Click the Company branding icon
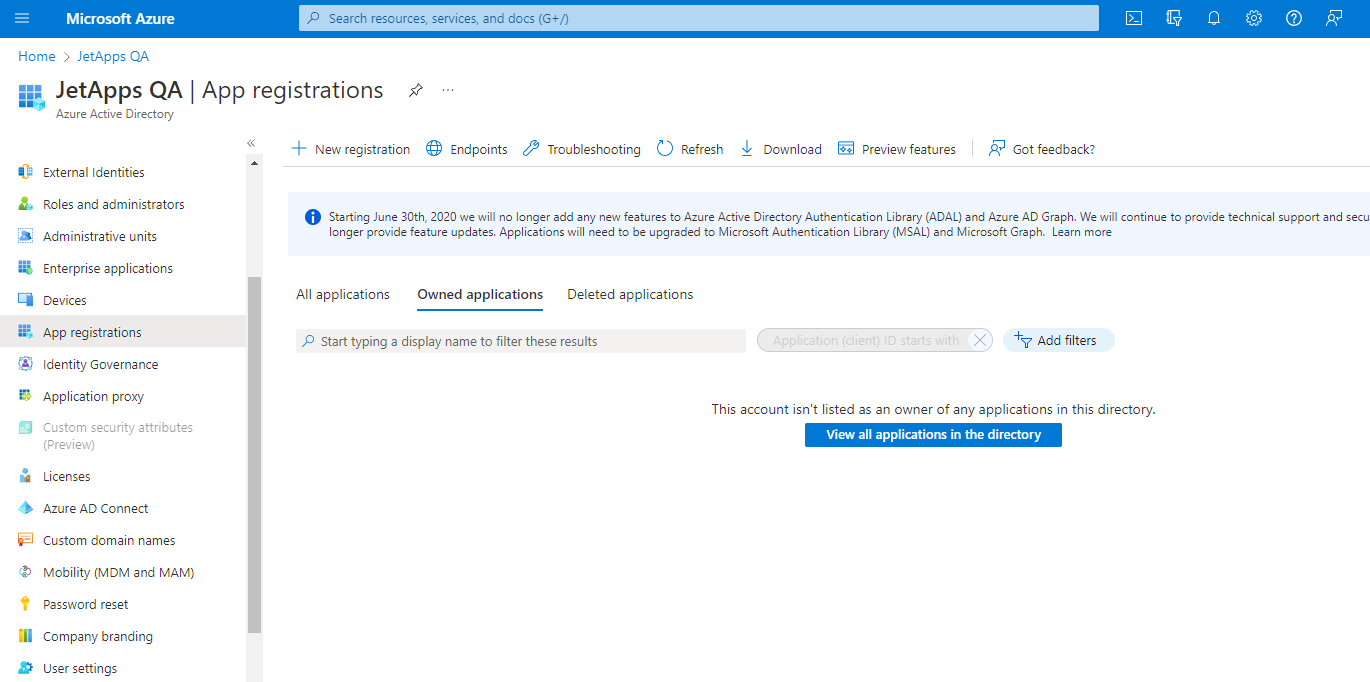1370x682 pixels. pos(26,636)
